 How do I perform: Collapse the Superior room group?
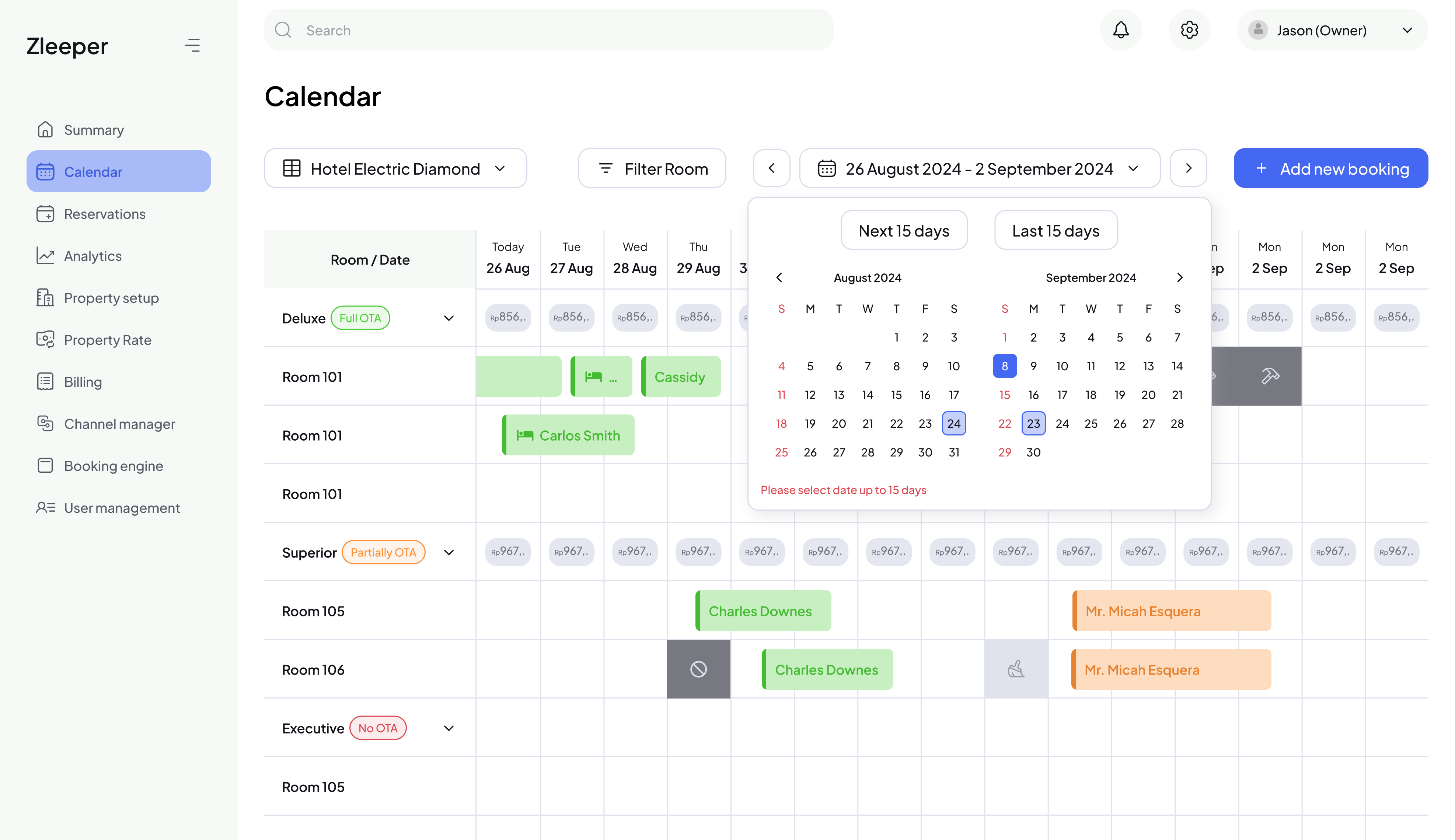click(449, 553)
